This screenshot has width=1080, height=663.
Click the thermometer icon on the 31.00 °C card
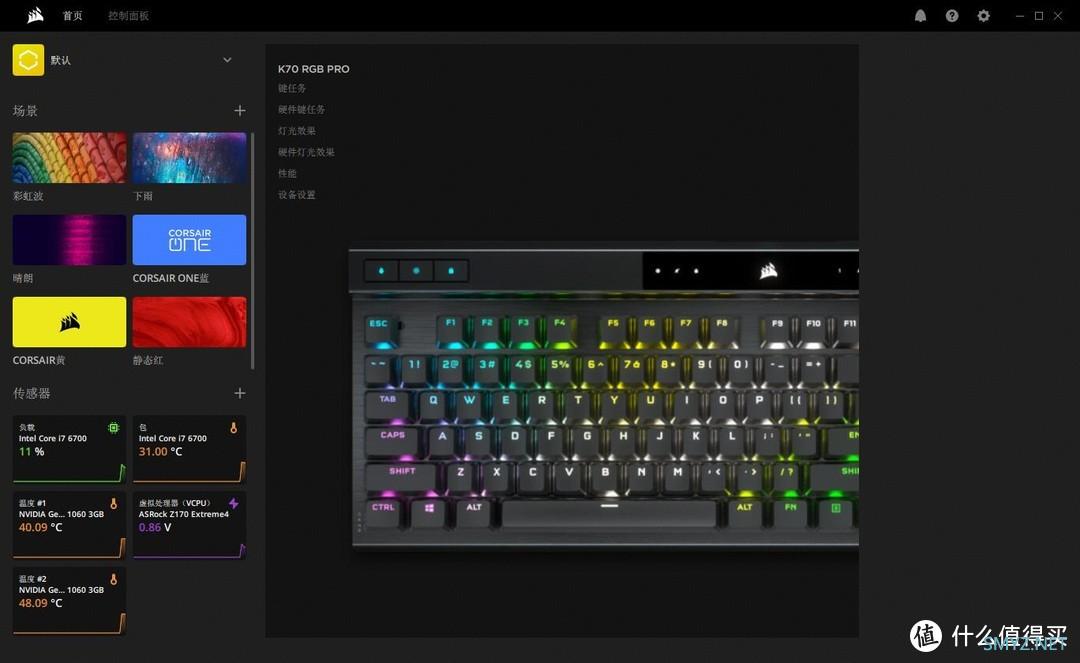pos(233,428)
